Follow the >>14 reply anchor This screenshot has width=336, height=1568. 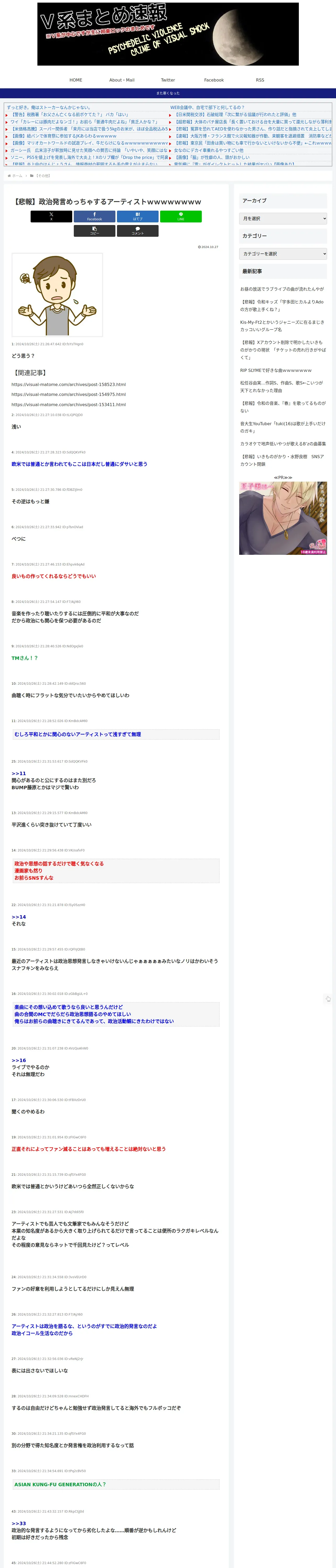tap(19, 917)
